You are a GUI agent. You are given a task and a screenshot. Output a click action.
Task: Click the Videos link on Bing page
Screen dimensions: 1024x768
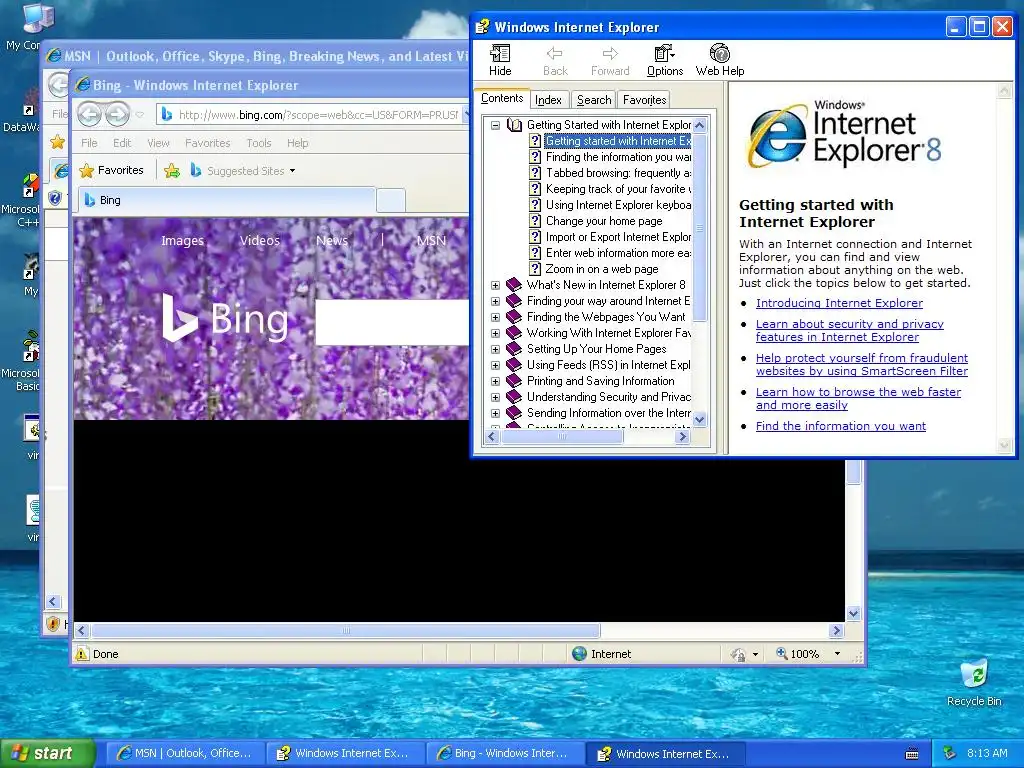click(259, 240)
